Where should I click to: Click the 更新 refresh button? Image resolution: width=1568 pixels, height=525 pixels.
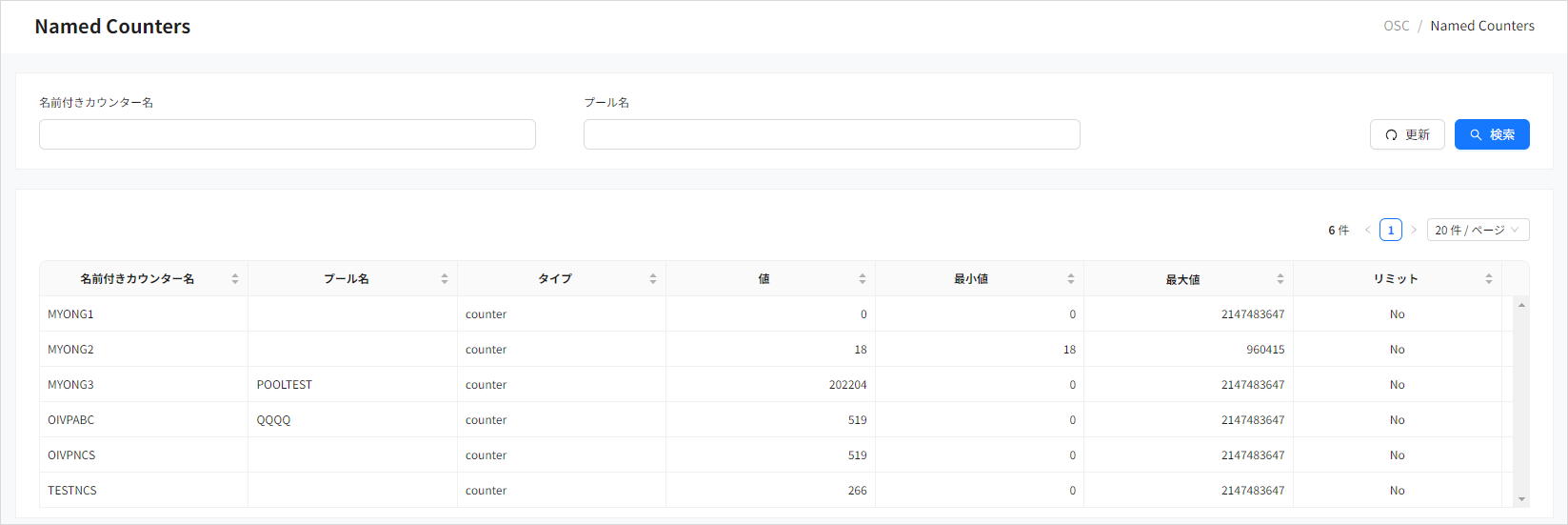point(1407,134)
